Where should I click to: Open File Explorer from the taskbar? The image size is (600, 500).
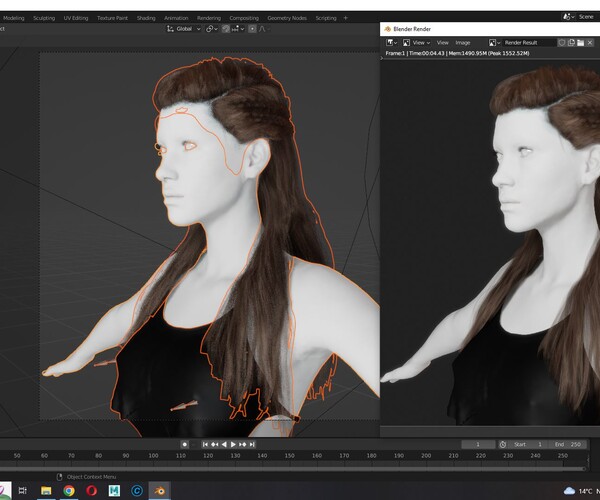tap(46, 490)
